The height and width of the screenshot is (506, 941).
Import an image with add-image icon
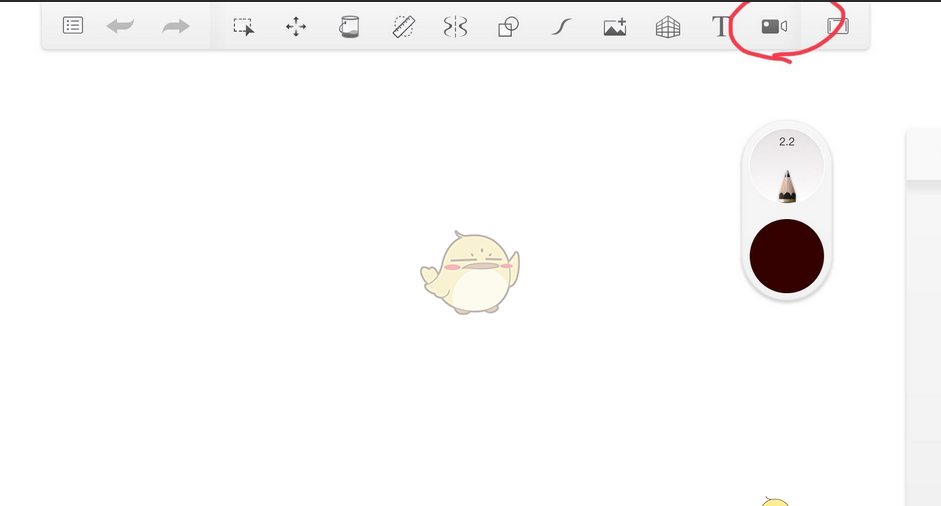tap(615, 27)
